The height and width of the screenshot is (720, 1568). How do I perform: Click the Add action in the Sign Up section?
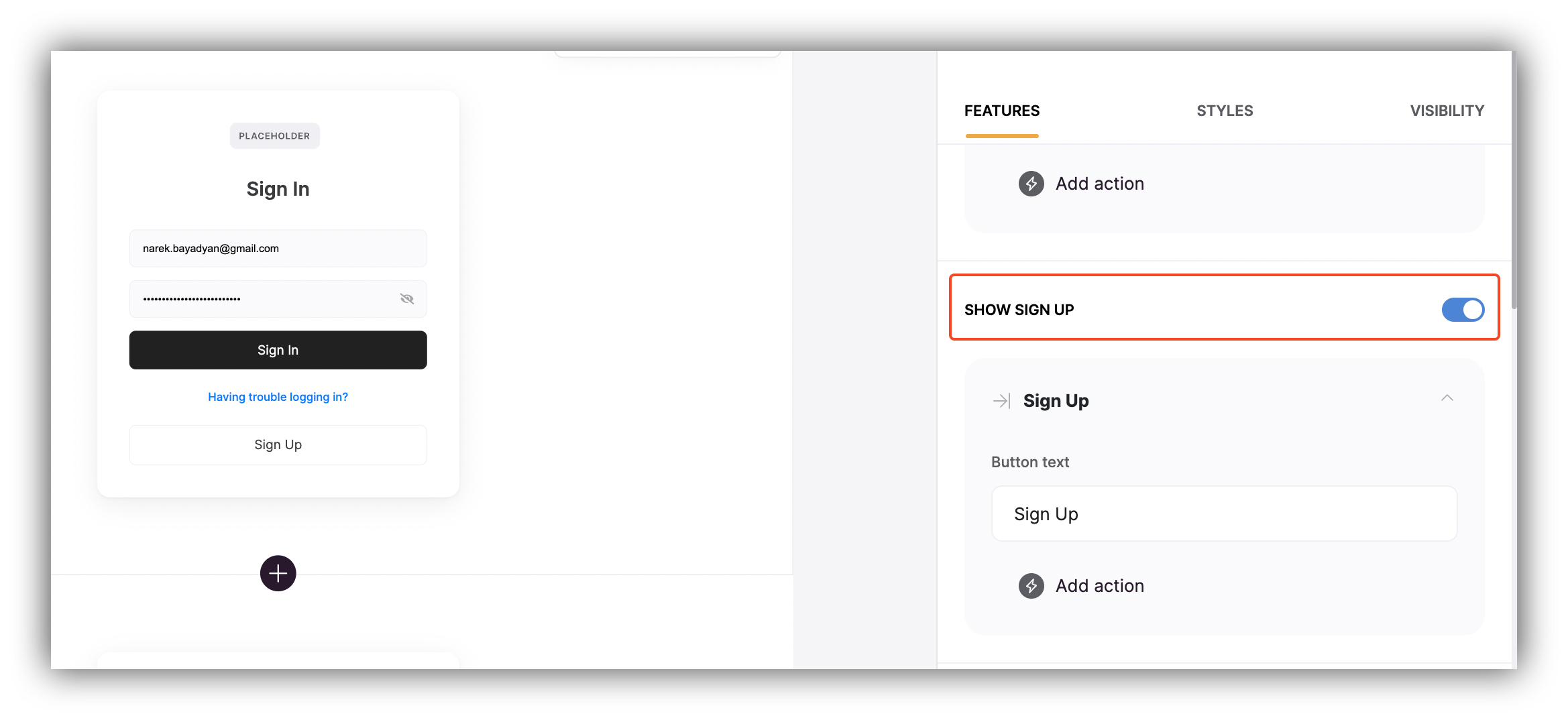tap(1100, 585)
